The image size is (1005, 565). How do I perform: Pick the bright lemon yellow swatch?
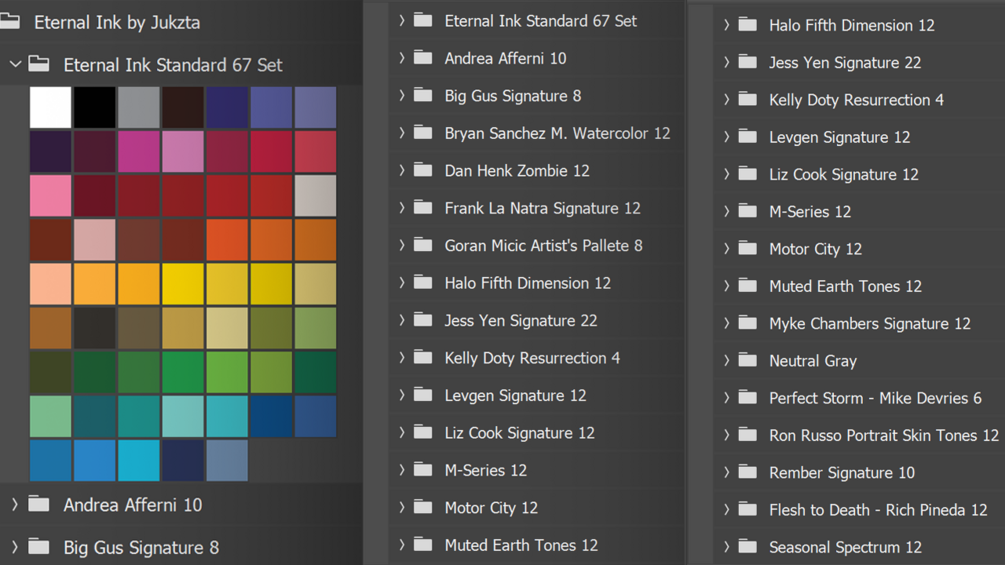(183, 284)
